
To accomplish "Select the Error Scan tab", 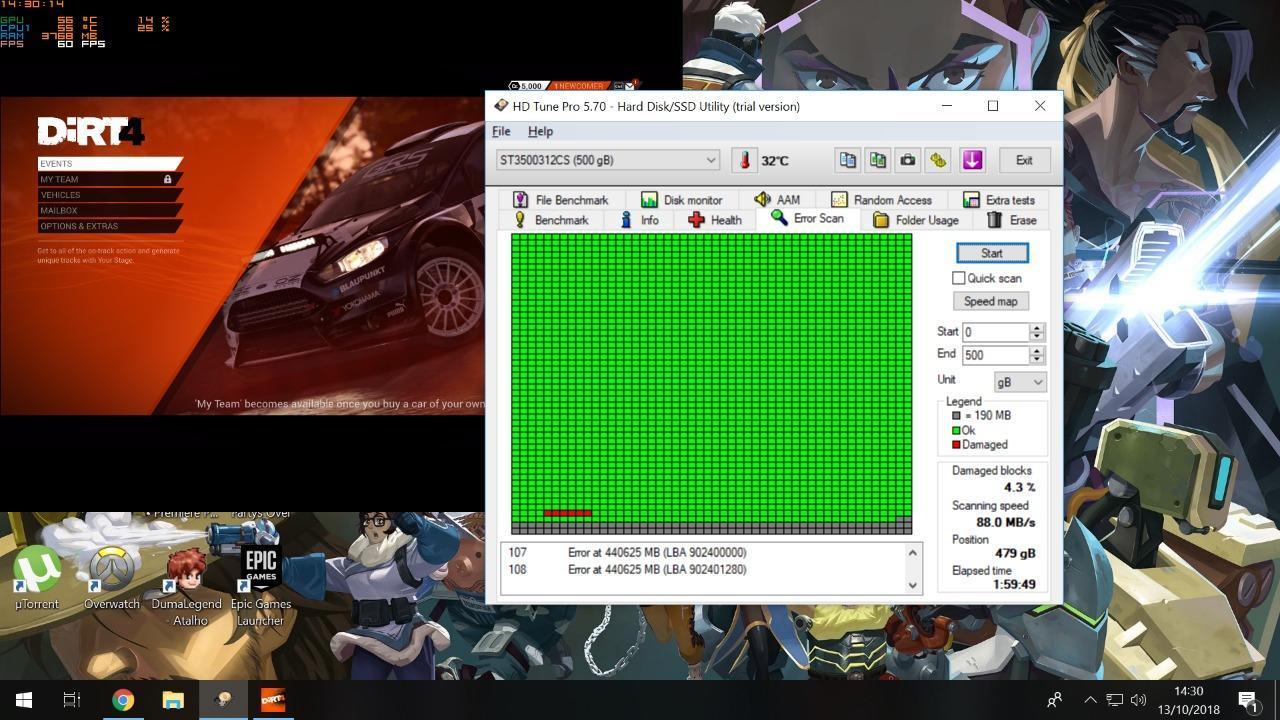I will 807,219.
